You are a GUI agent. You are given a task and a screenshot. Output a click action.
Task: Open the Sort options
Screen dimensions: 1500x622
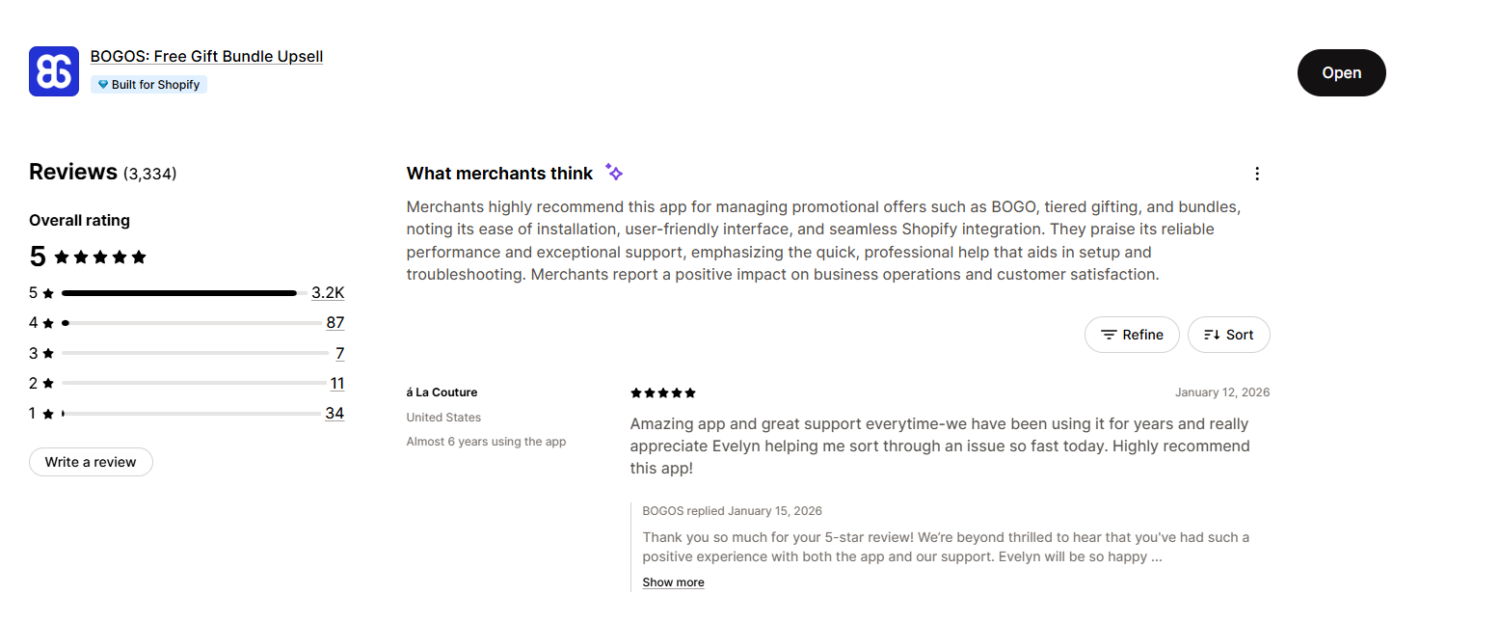tap(1229, 334)
